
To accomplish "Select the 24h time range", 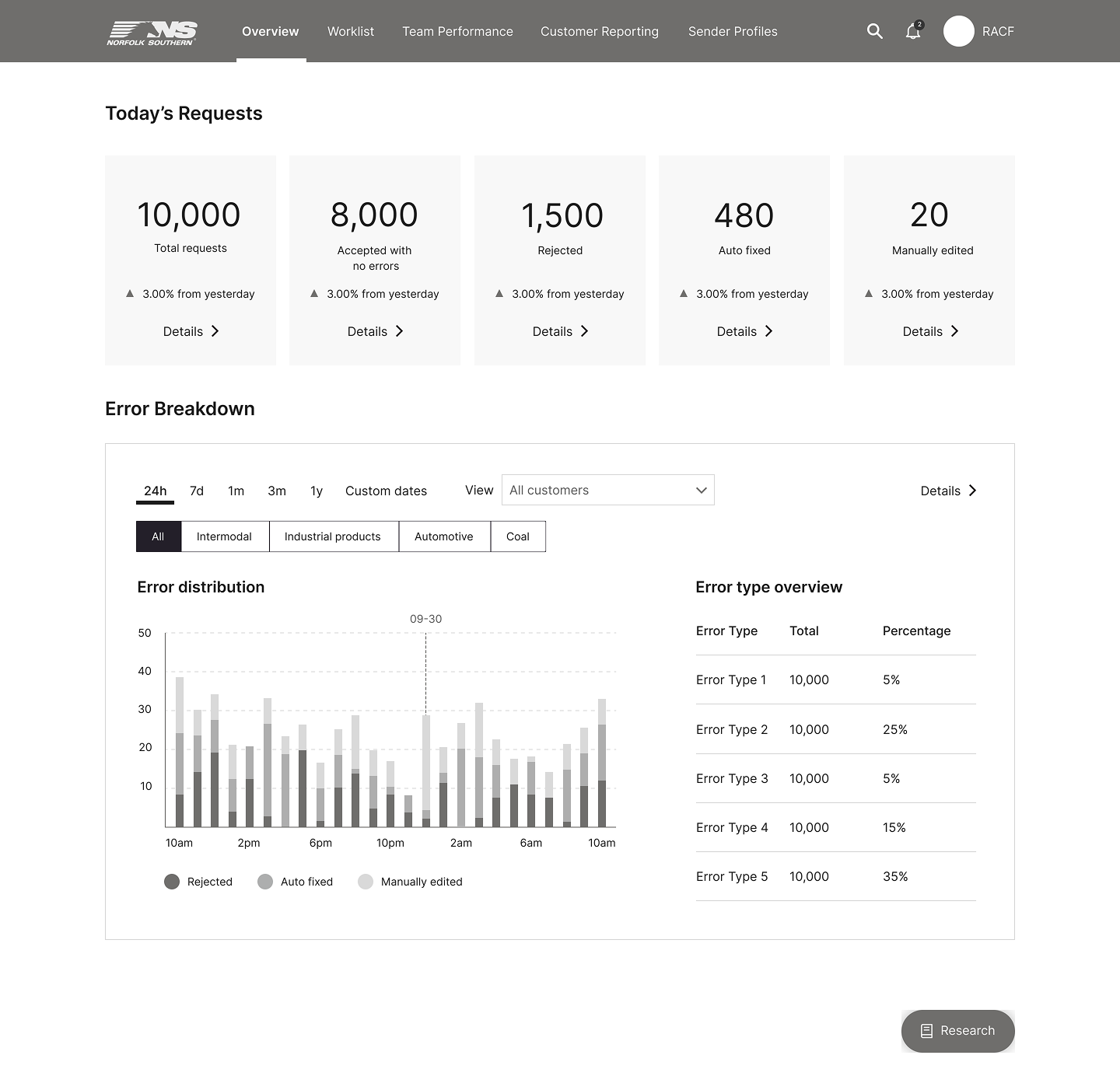I will pos(155,491).
